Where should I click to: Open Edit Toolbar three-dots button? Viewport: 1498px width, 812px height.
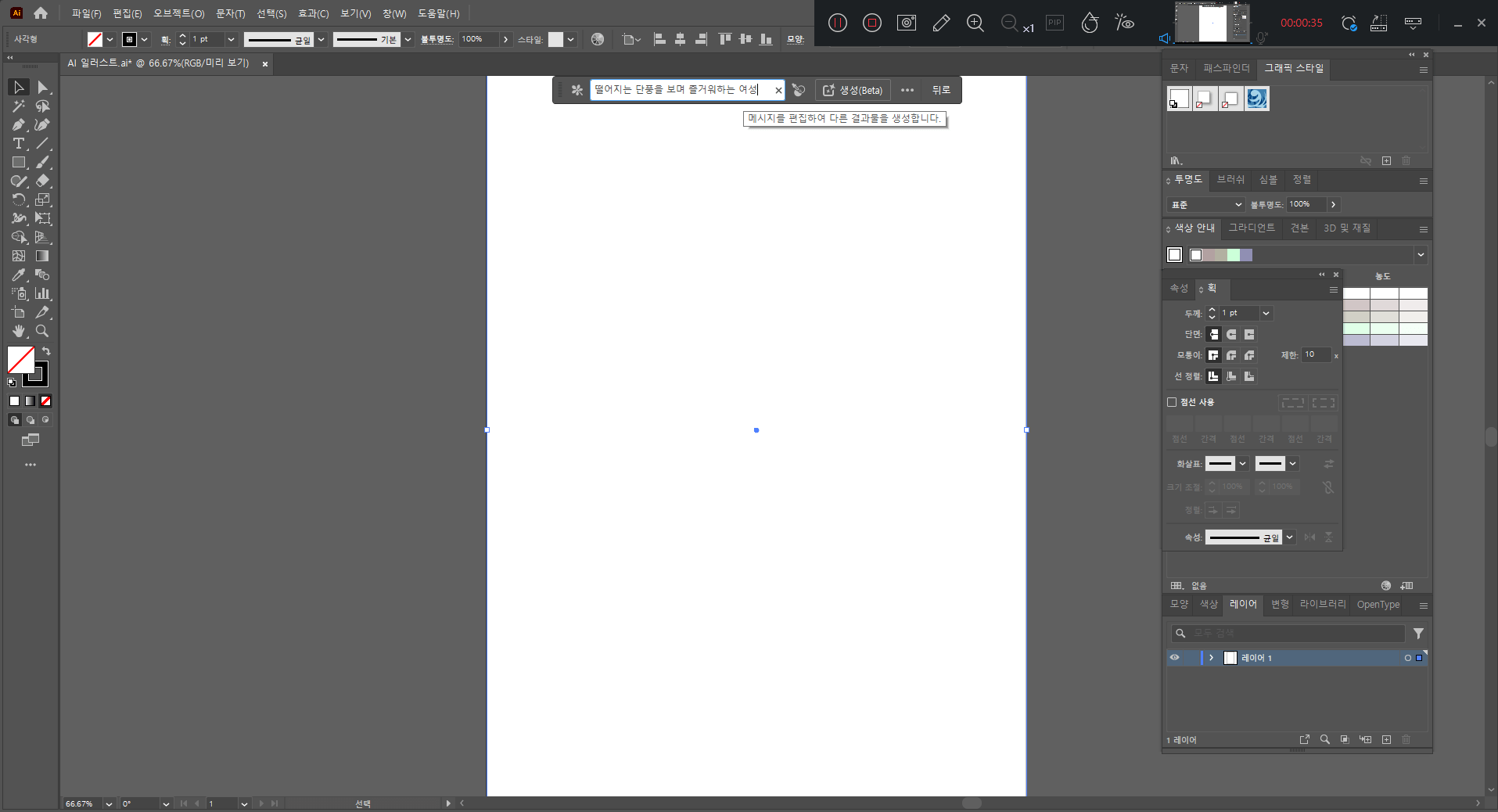point(31,465)
